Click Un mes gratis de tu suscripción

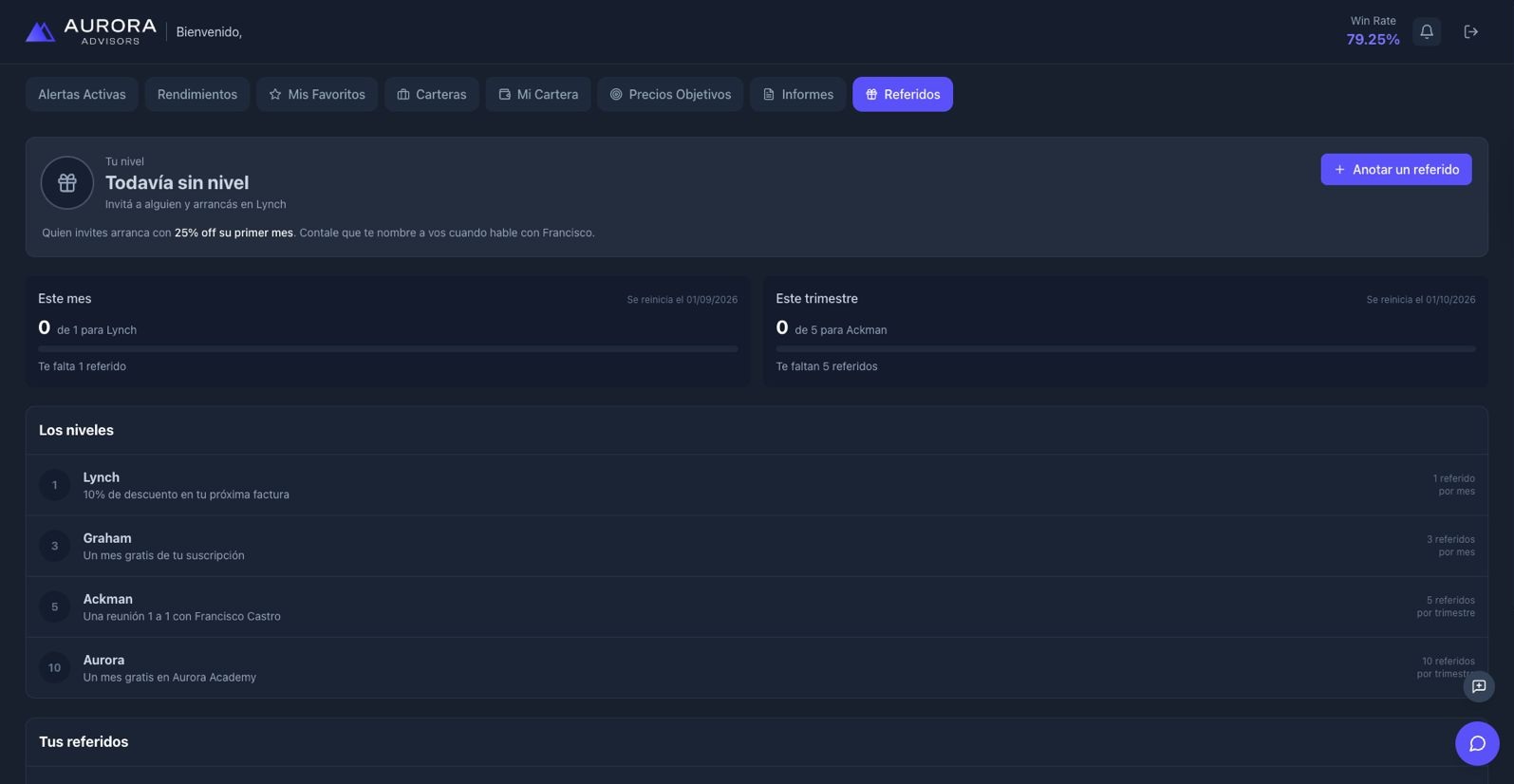[x=163, y=555]
